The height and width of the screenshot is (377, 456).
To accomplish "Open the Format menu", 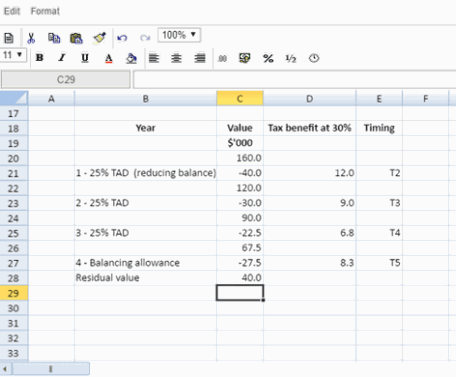I will (x=45, y=11).
